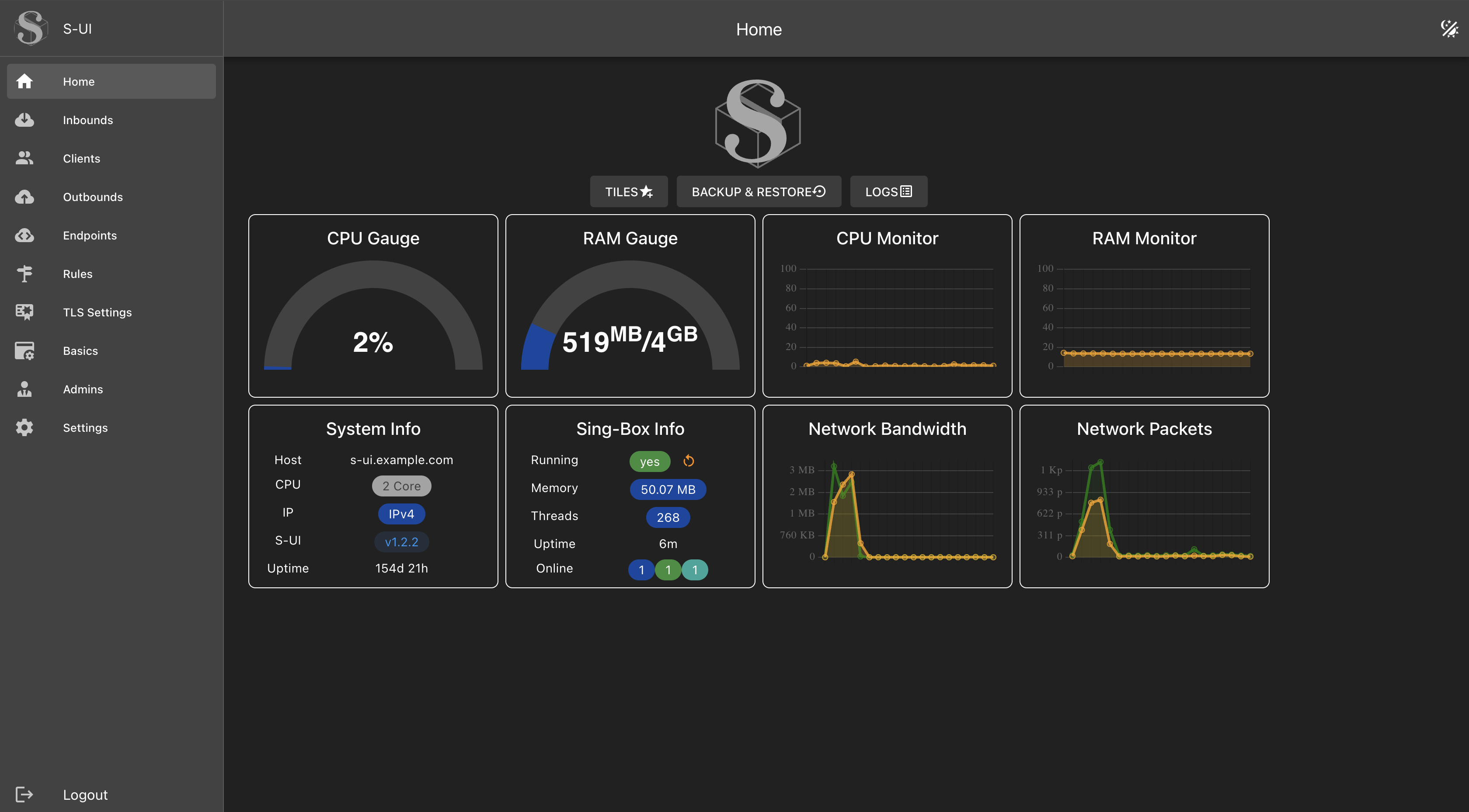Screen dimensions: 1469x812
Task: Open Backup & Restore dialog
Action: point(758,191)
